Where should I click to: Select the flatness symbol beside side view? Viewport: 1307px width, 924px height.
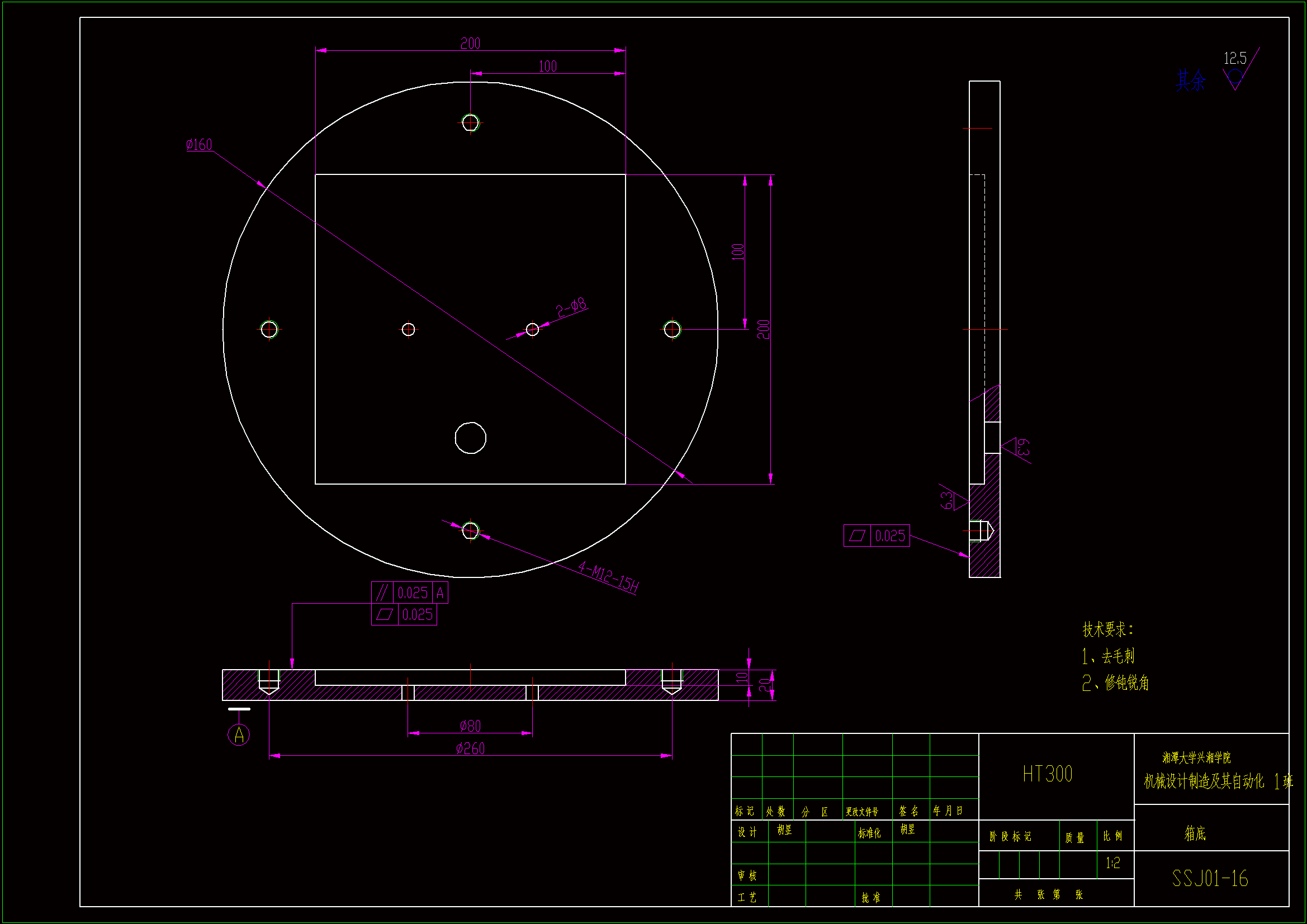click(x=857, y=536)
